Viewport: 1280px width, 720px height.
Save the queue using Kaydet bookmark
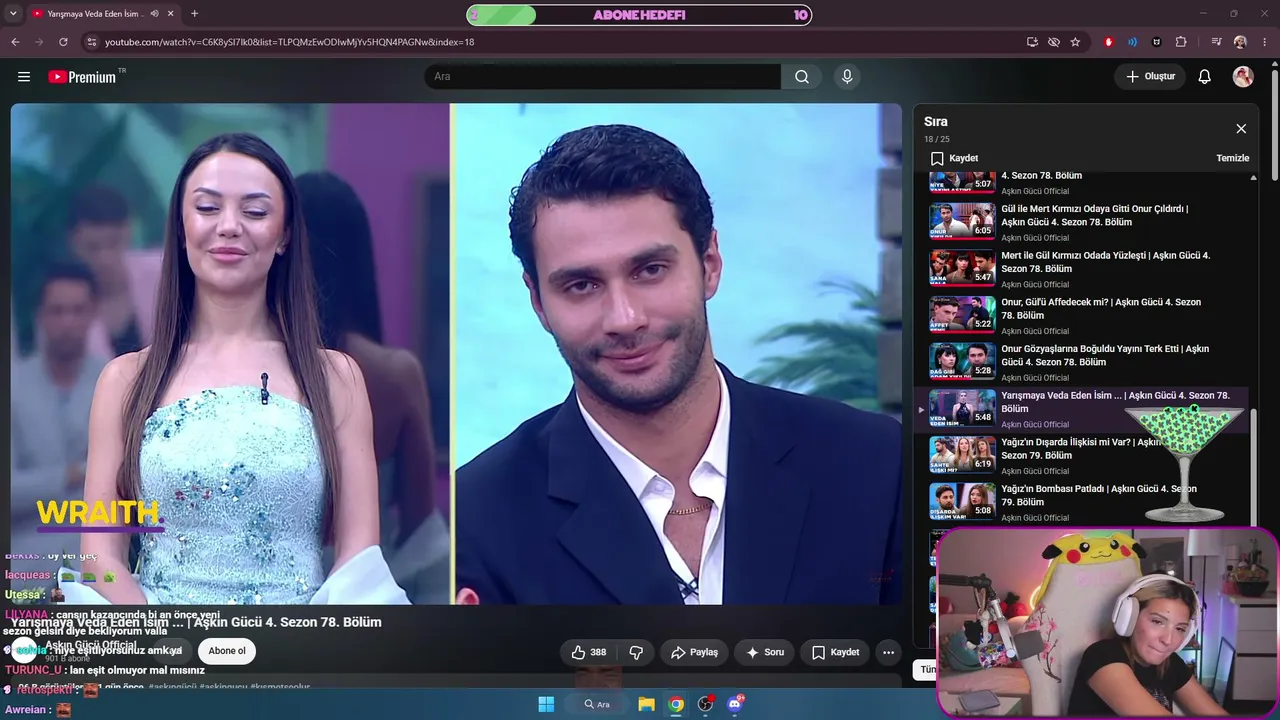pos(955,158)
